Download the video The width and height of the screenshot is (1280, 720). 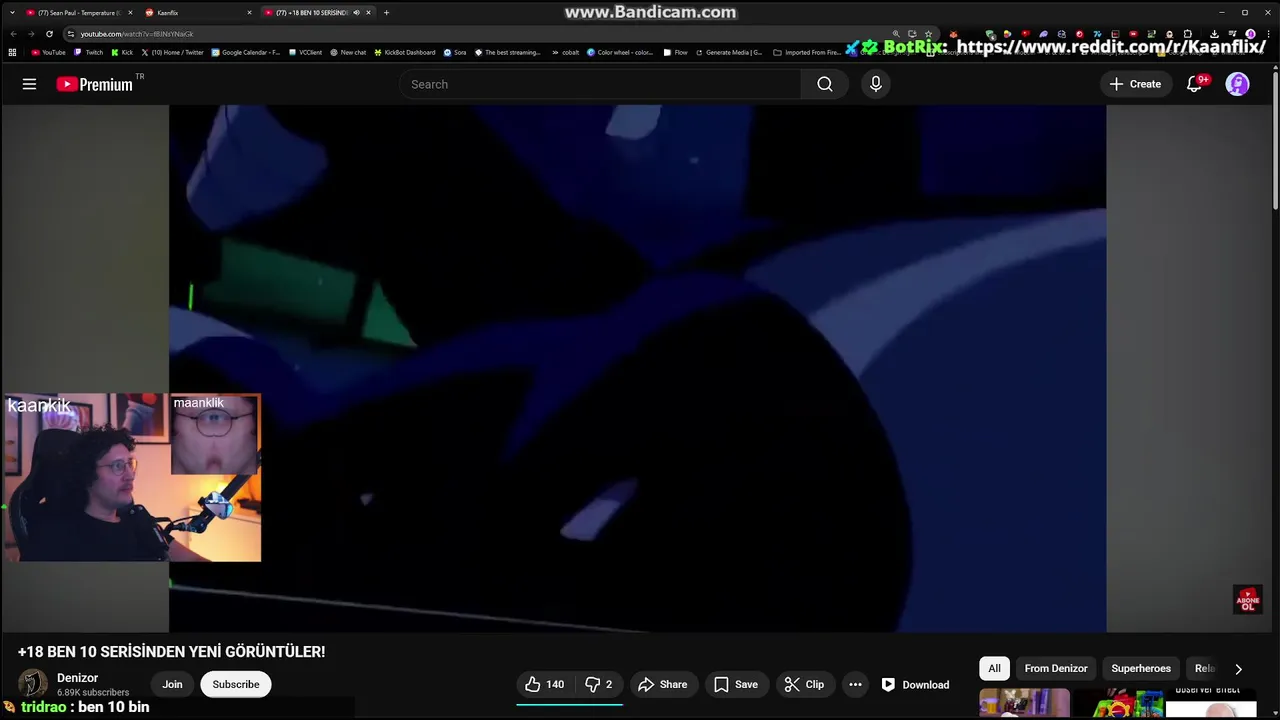click(915, 684)
